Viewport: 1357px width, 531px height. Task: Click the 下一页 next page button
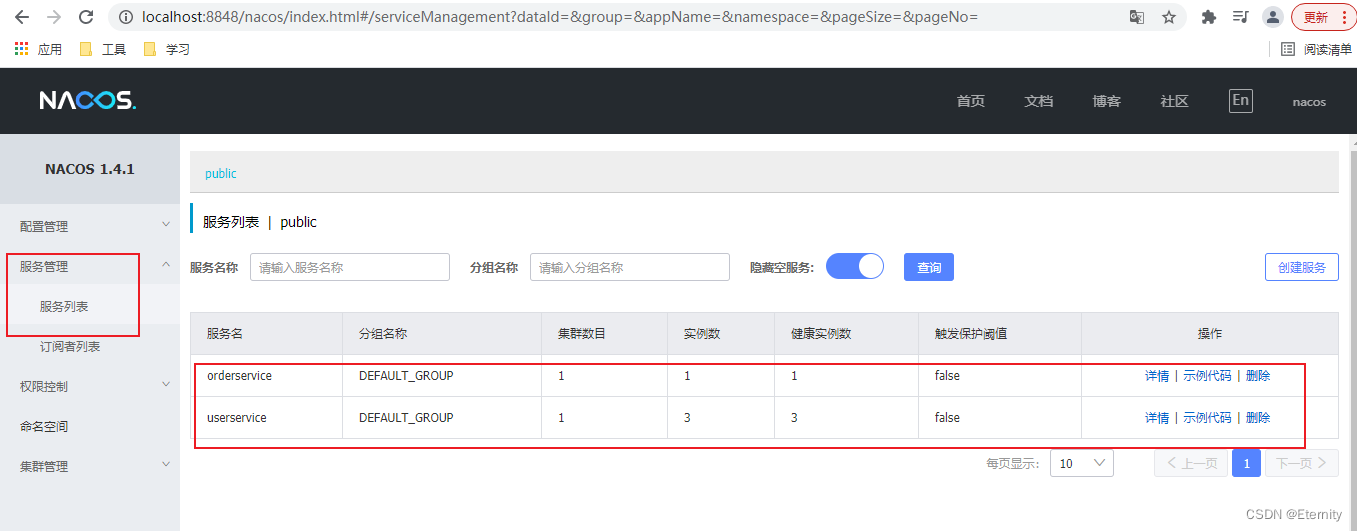pyautogui.click(x=1302, y=463)
